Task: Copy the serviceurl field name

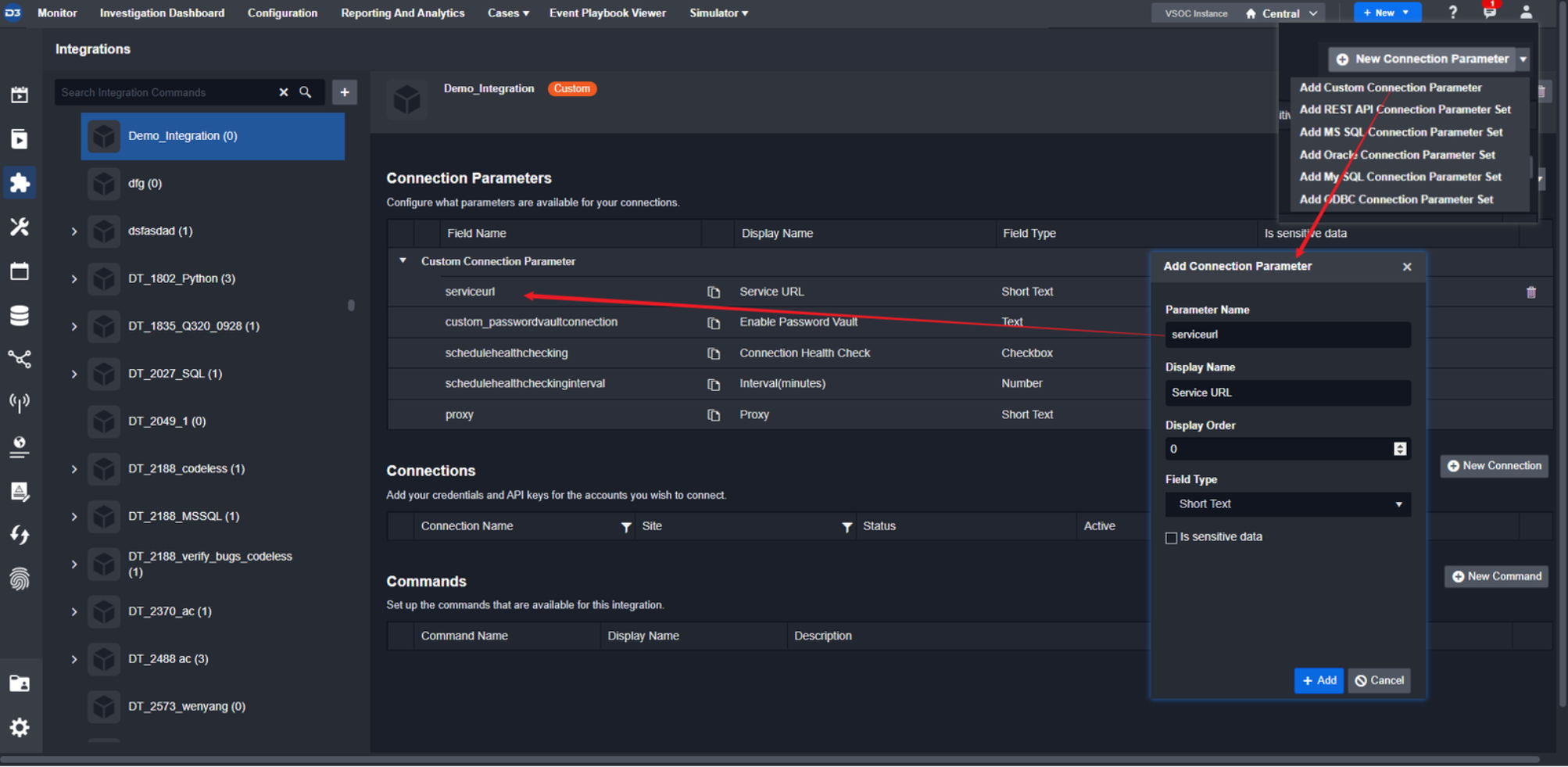Action: pyautogui.click(x=714, y=292)
